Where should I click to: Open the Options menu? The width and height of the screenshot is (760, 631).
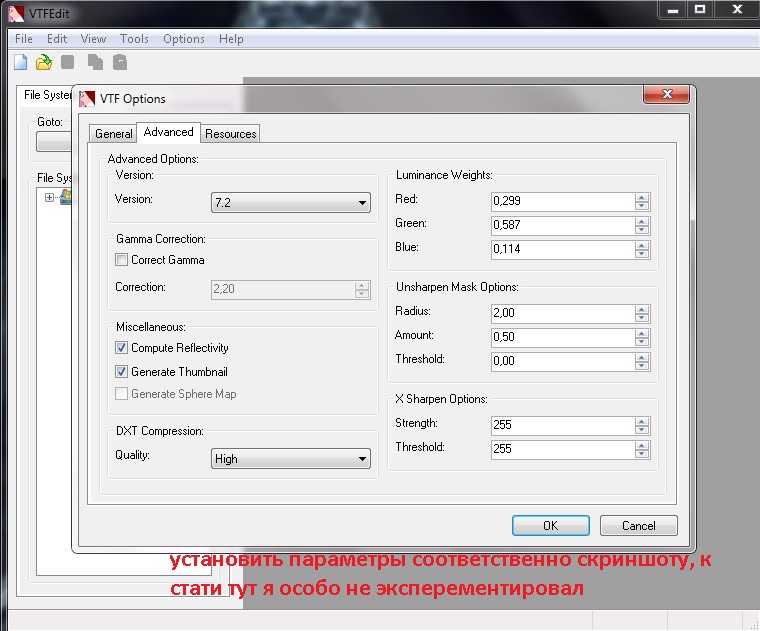[x=184, y=39]
